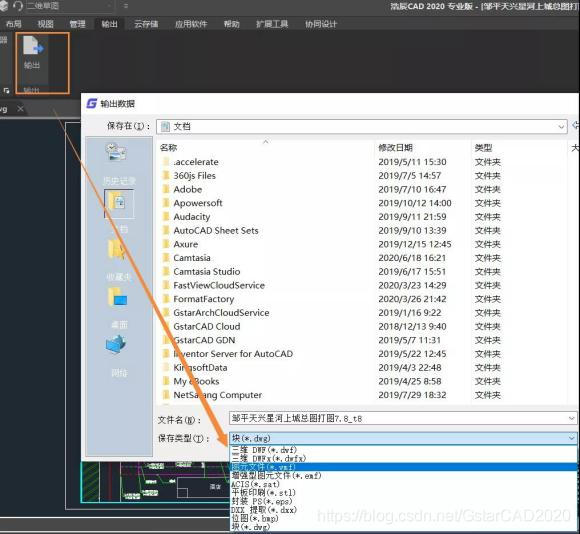Expand the 文件名 filename dropdown arrow
The height and width of the screenshot is (534, 580).
(571, 418)
